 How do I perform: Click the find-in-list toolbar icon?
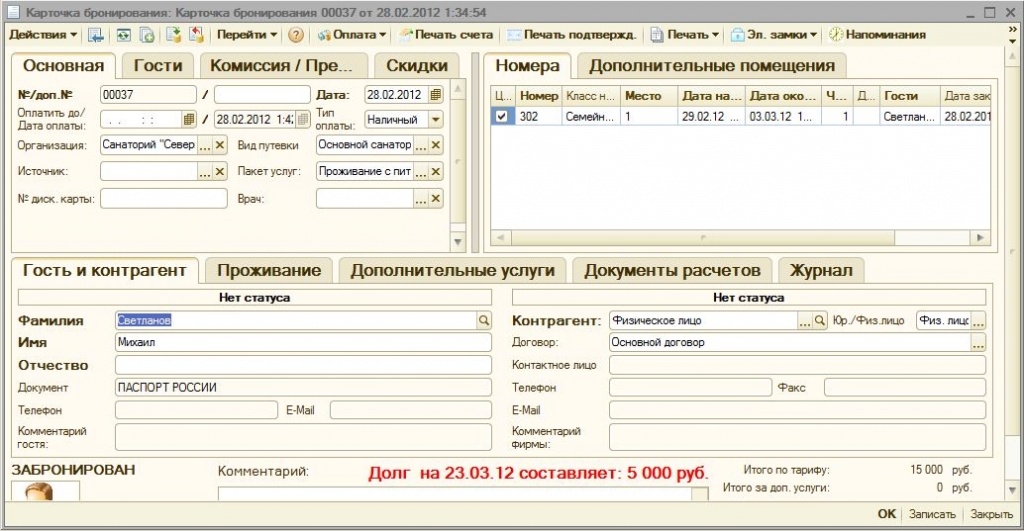tap(95, 35)
